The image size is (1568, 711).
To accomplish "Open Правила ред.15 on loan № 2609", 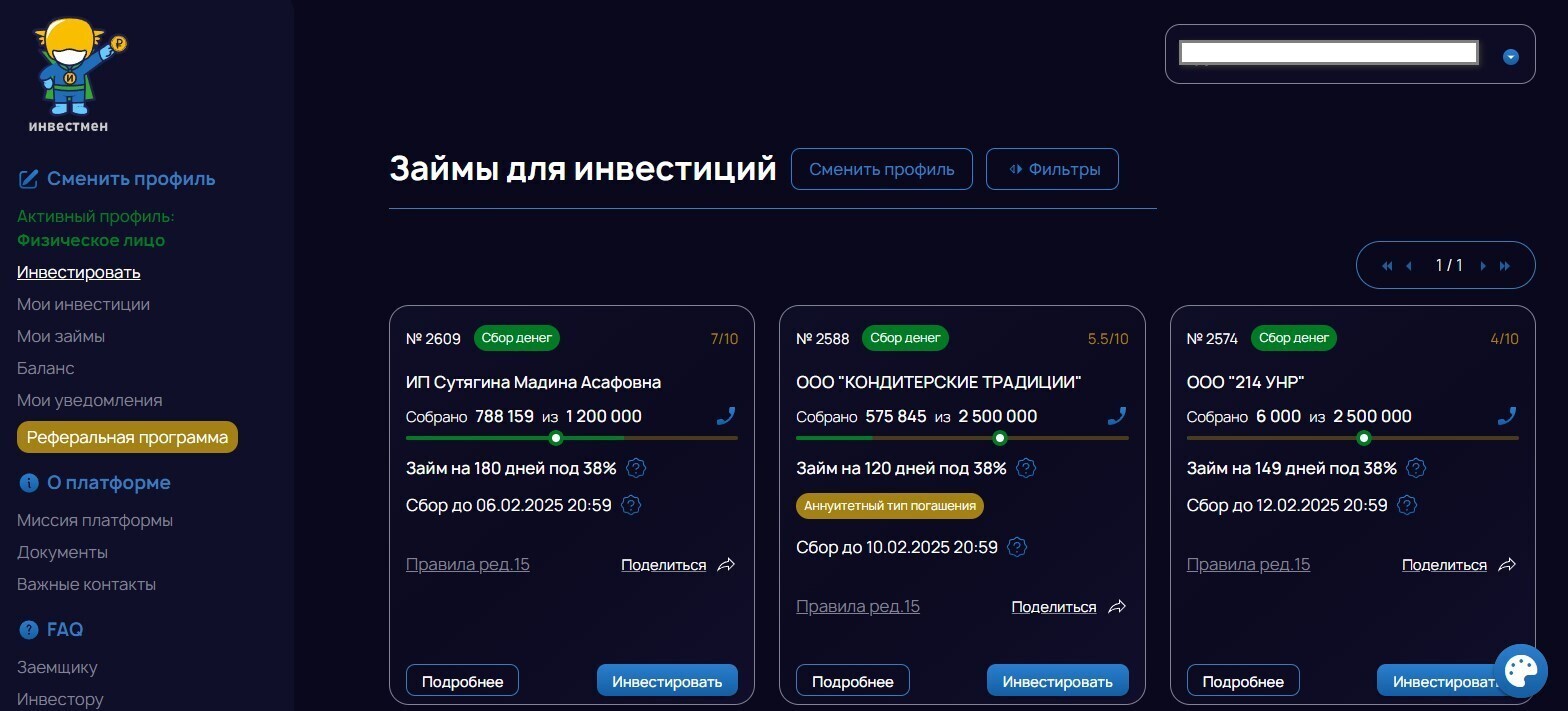I will 468,564.
